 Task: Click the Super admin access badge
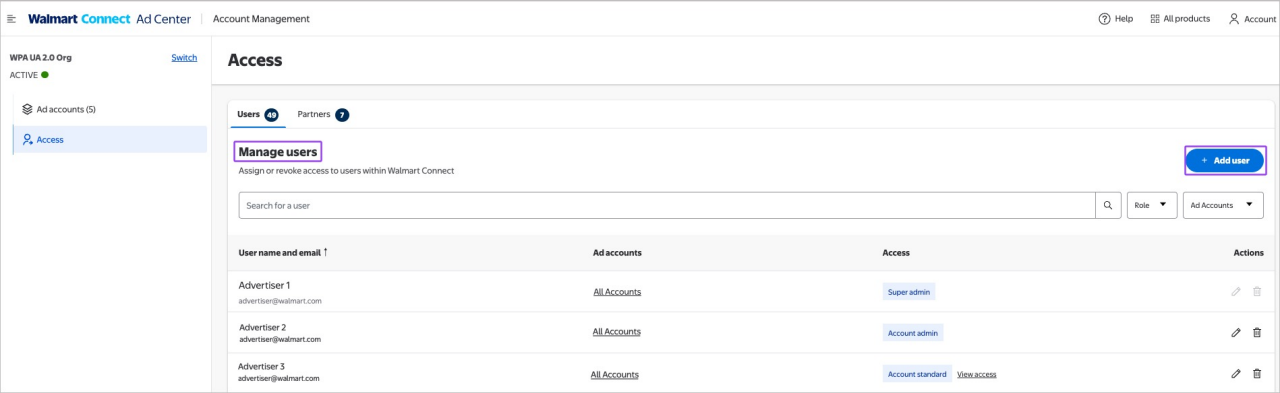coord(909,292)
